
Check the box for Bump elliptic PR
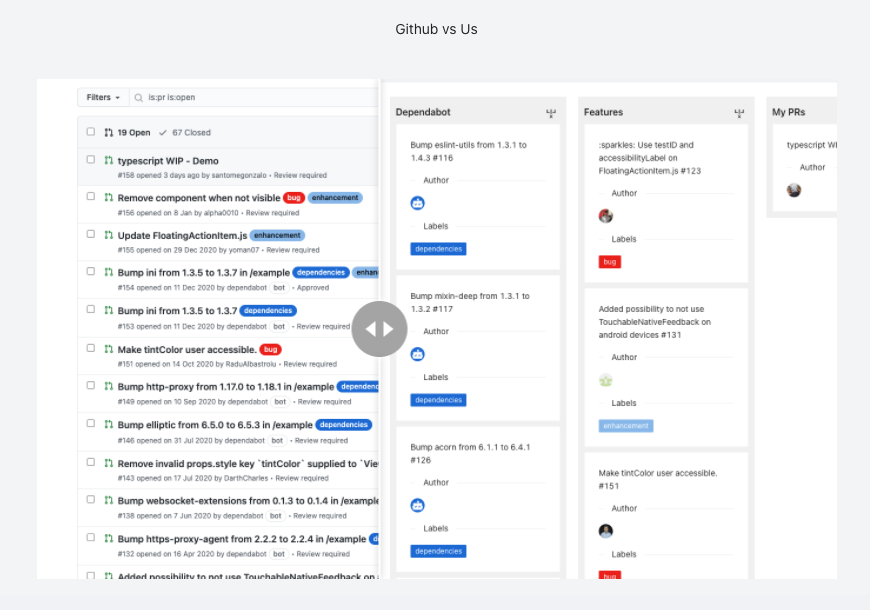coord(90,423)
